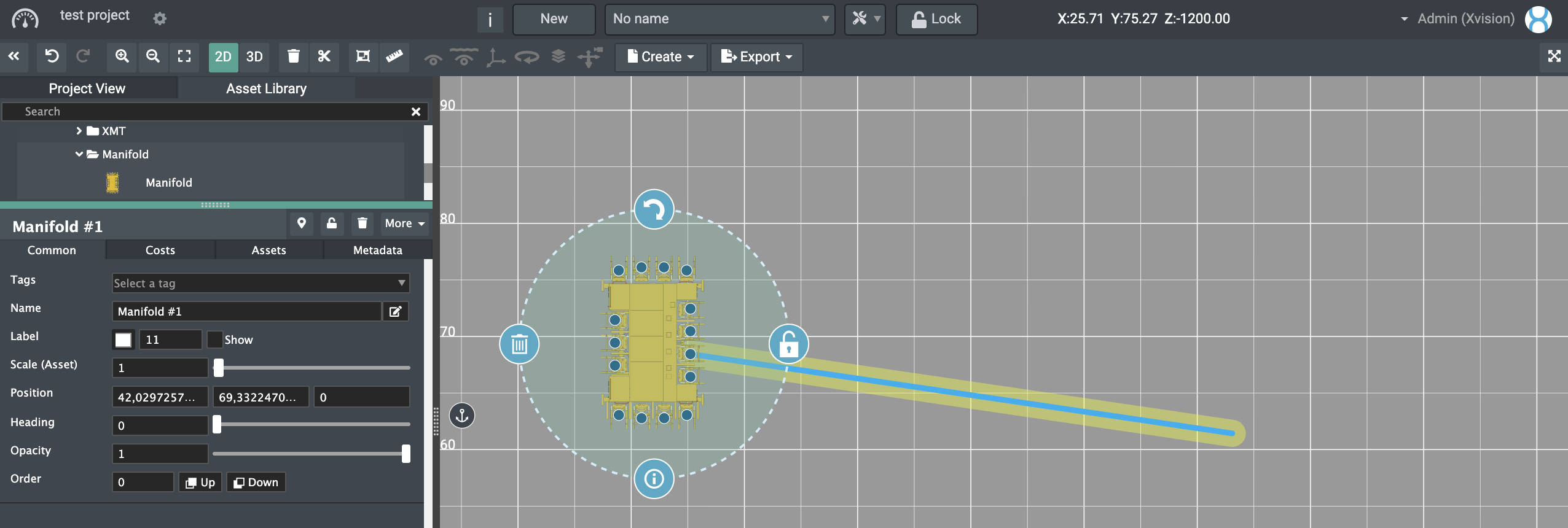Click the label color swatch

pyautogui.click(x=123, y=340)
